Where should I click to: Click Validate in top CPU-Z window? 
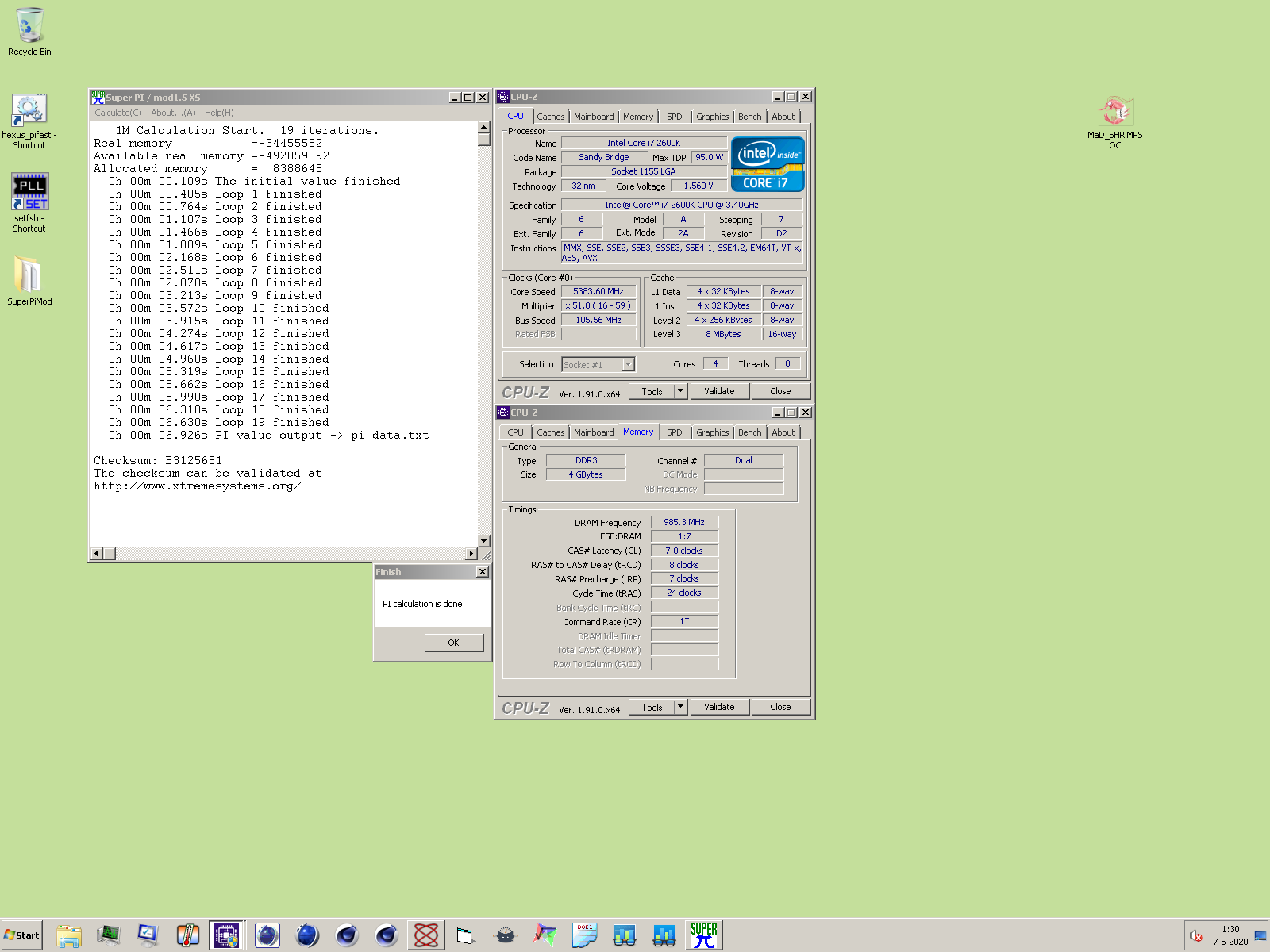719,391
